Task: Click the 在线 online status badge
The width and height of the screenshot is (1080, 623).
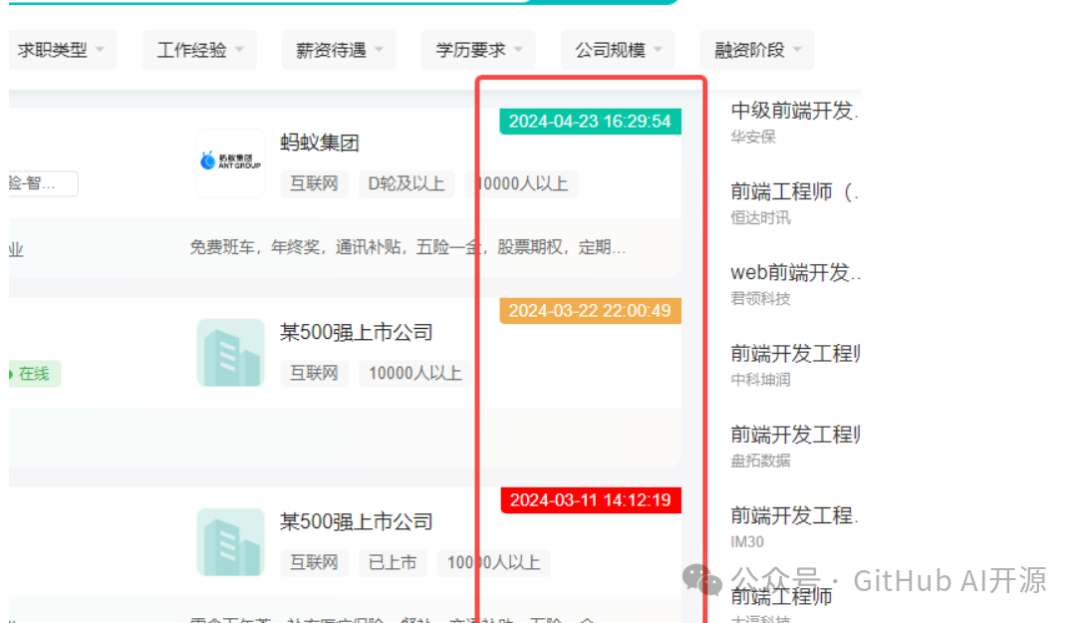Action: point(34,374)
